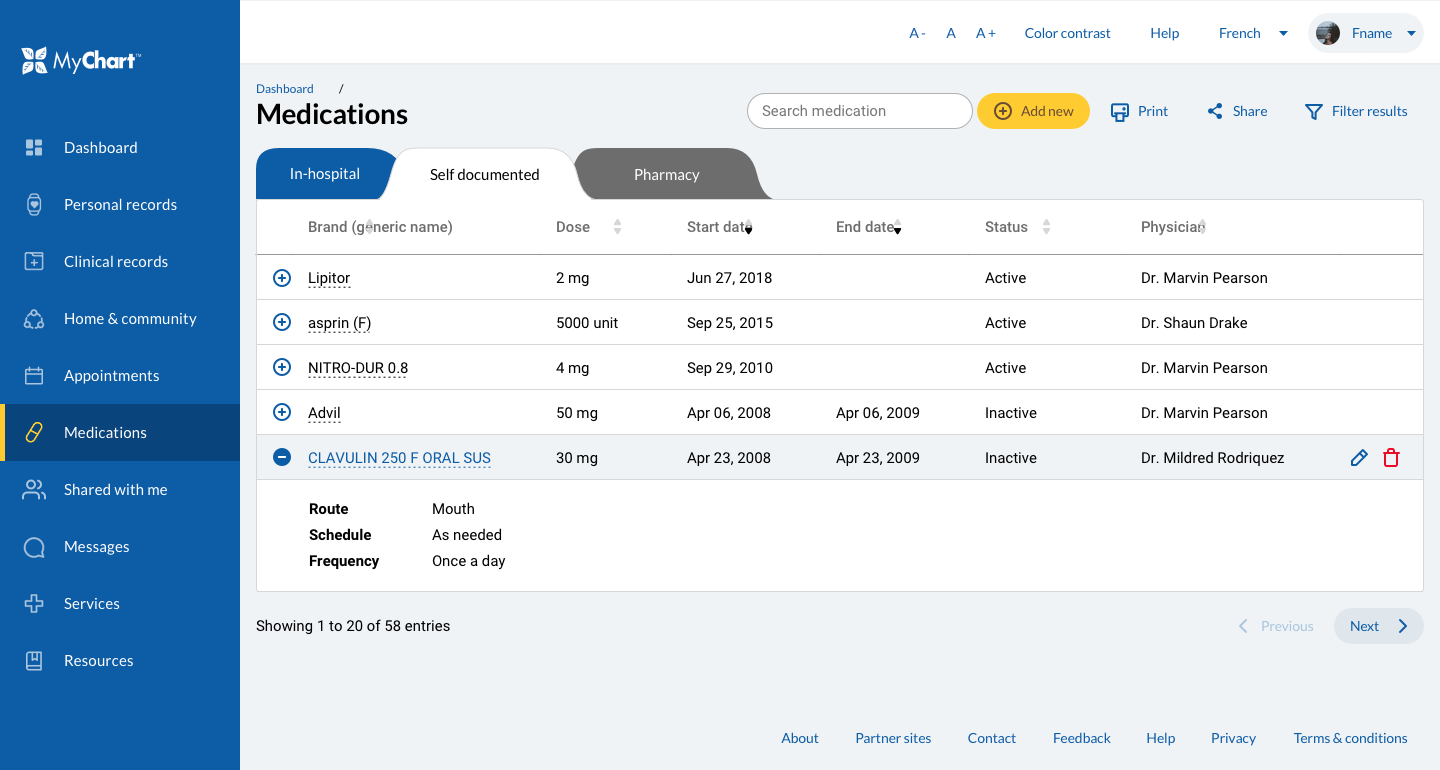Switch to the Pharmacy tab

666,175
